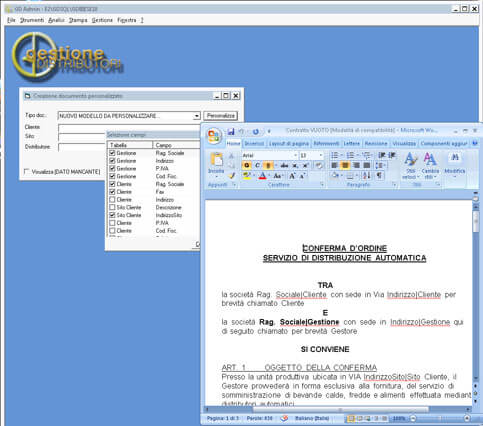Open the Office button menu in Word
This screenshot has width=483, height=426.
click(214, 136)
